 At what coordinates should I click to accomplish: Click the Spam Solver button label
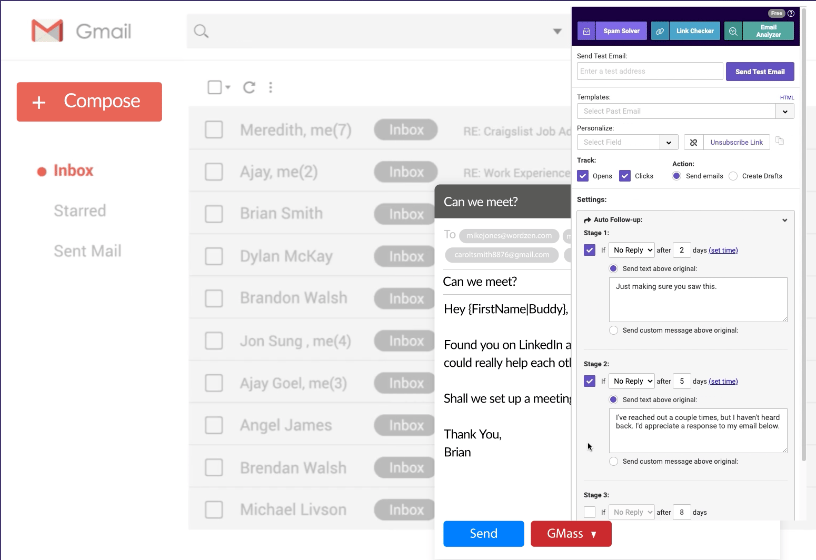621,31
